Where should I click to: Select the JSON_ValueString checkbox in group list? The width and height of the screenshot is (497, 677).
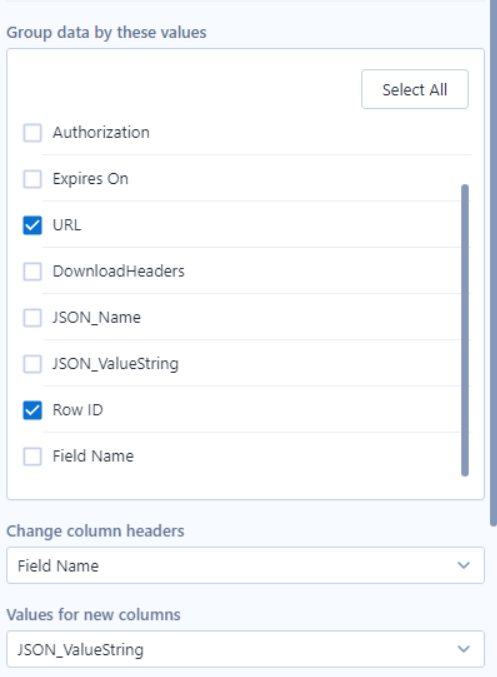pos(32,364)
